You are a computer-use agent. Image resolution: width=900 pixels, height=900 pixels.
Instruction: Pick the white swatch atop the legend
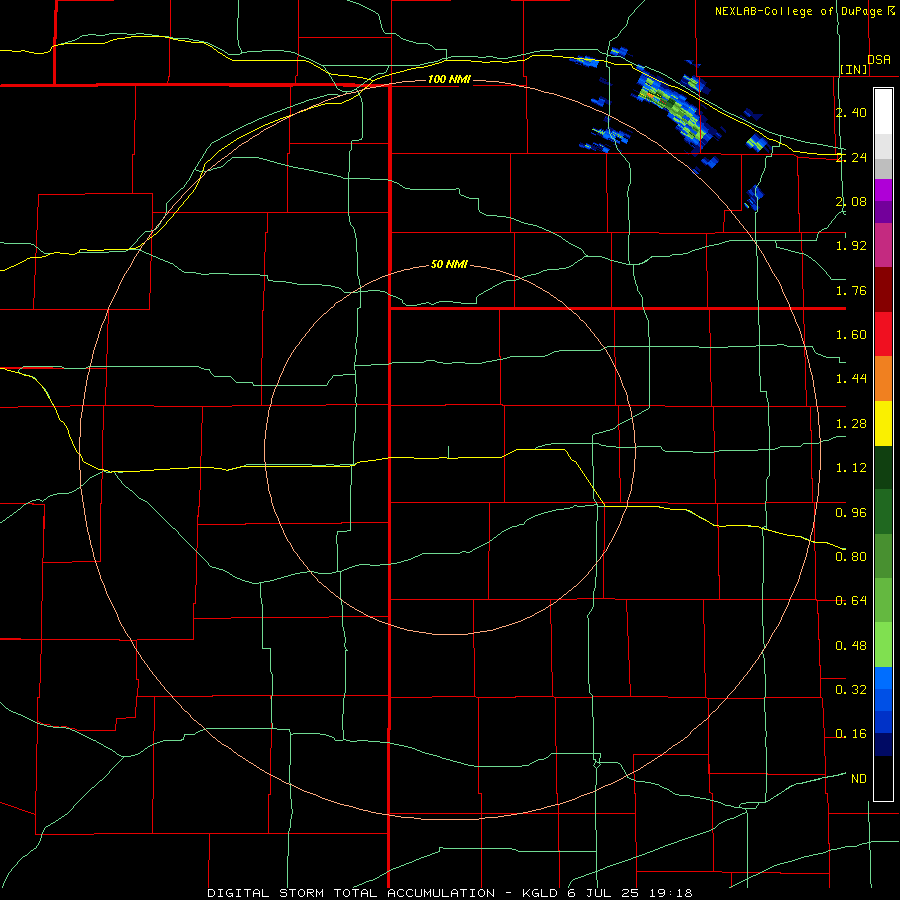click(883, 112)
